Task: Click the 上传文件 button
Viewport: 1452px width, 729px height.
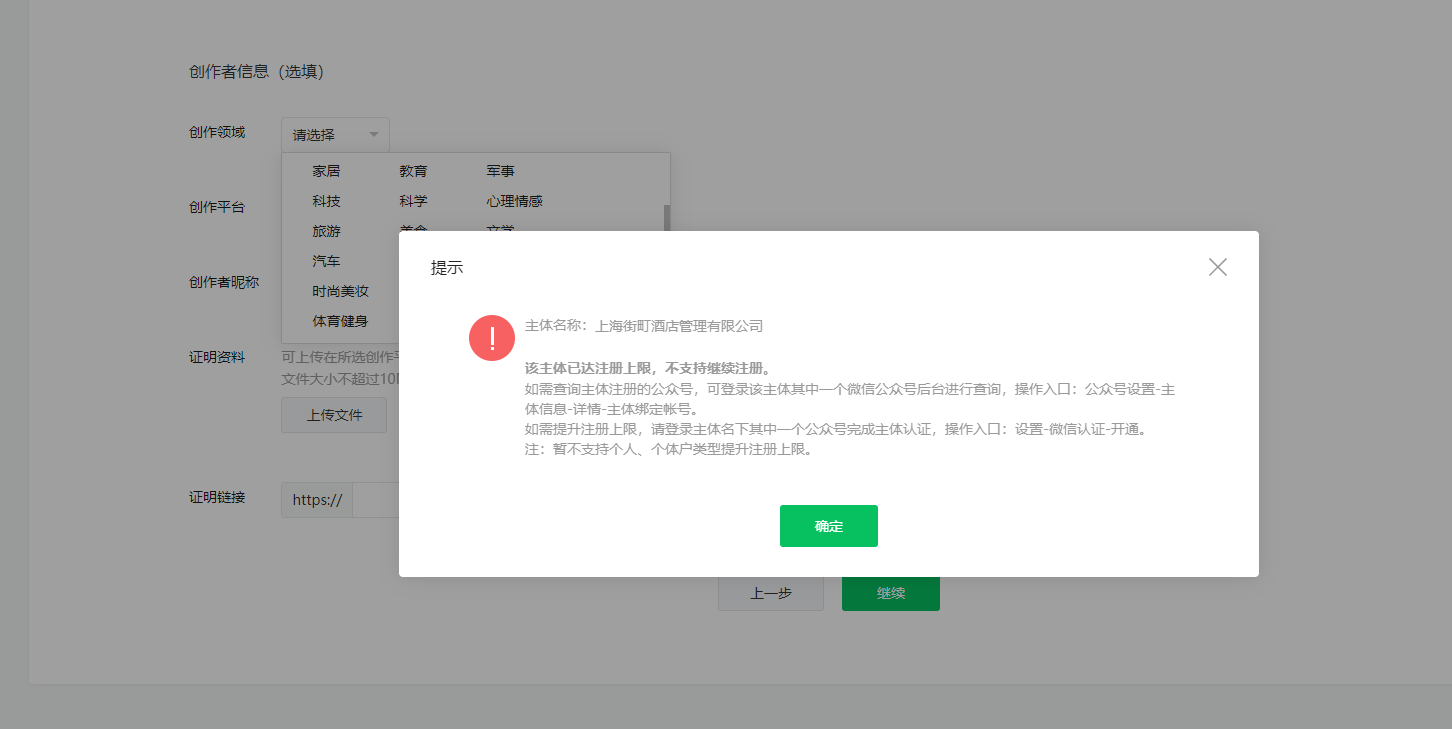Action: coord(334,415)
